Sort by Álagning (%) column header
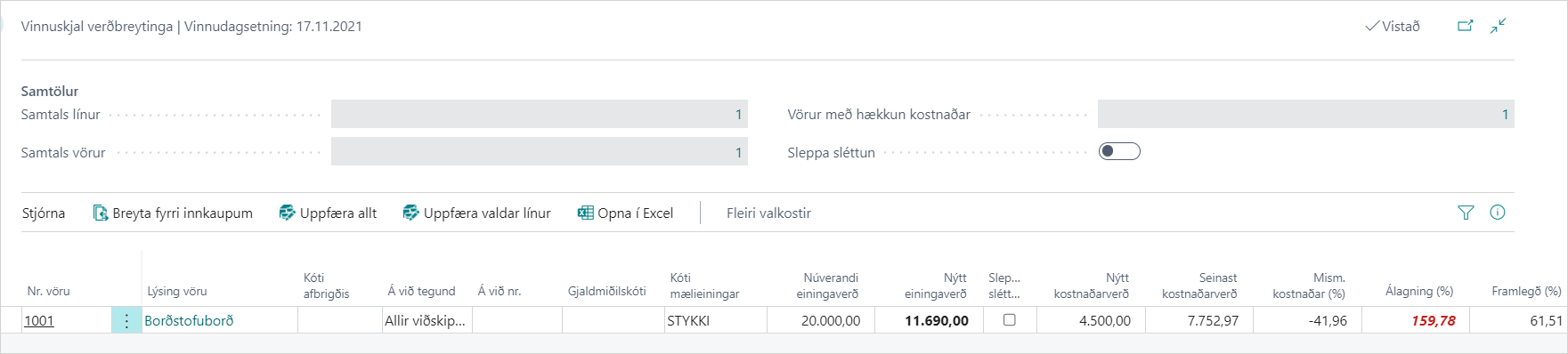This screenshot has width=1568, height=354. [1419, 291]
